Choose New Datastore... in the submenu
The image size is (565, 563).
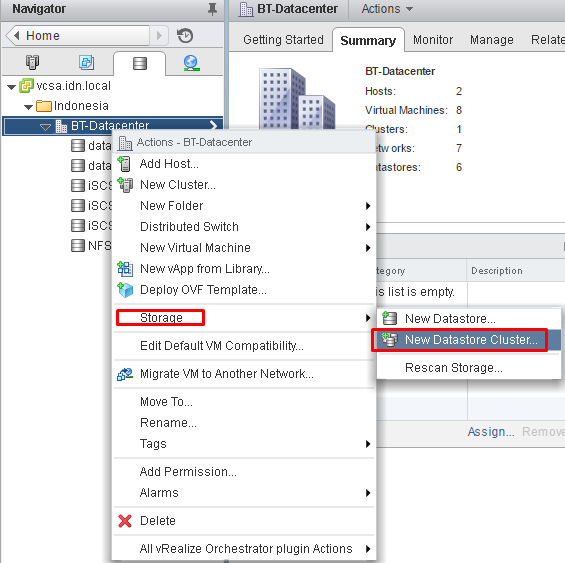coord(469,319)
